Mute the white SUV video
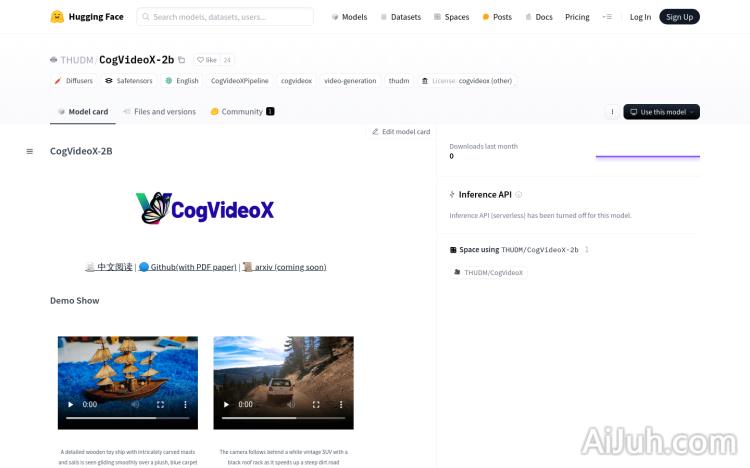Image resolution: width=750 pixels, height=468 pixels. click(x=291, y=404)
